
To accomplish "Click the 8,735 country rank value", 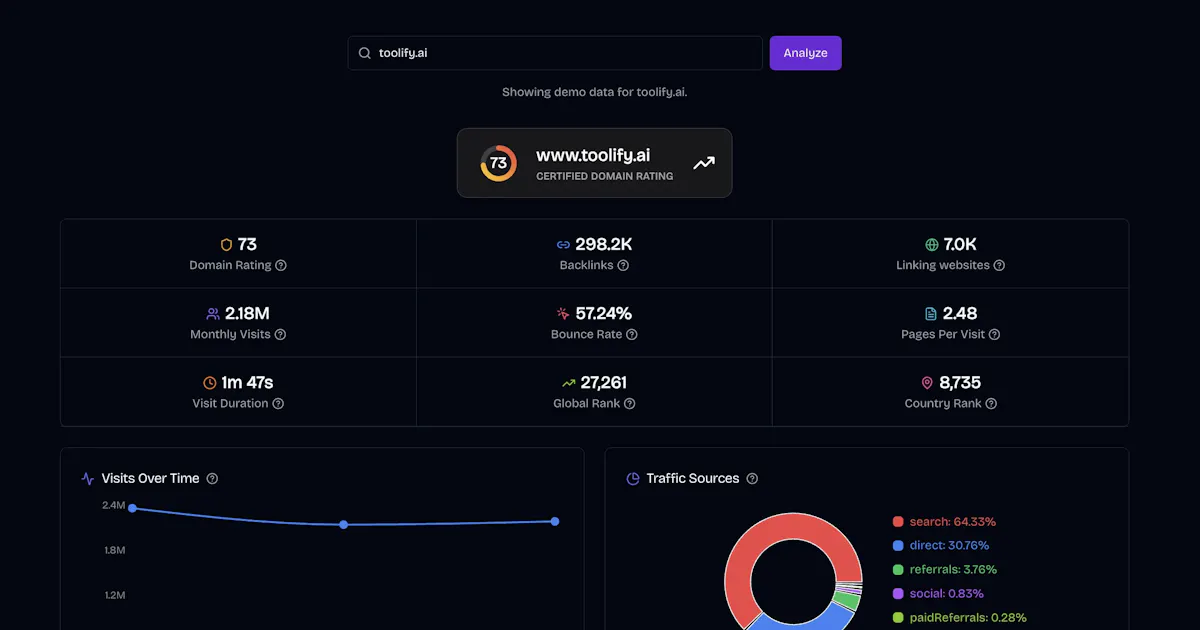I will point(960,382).
